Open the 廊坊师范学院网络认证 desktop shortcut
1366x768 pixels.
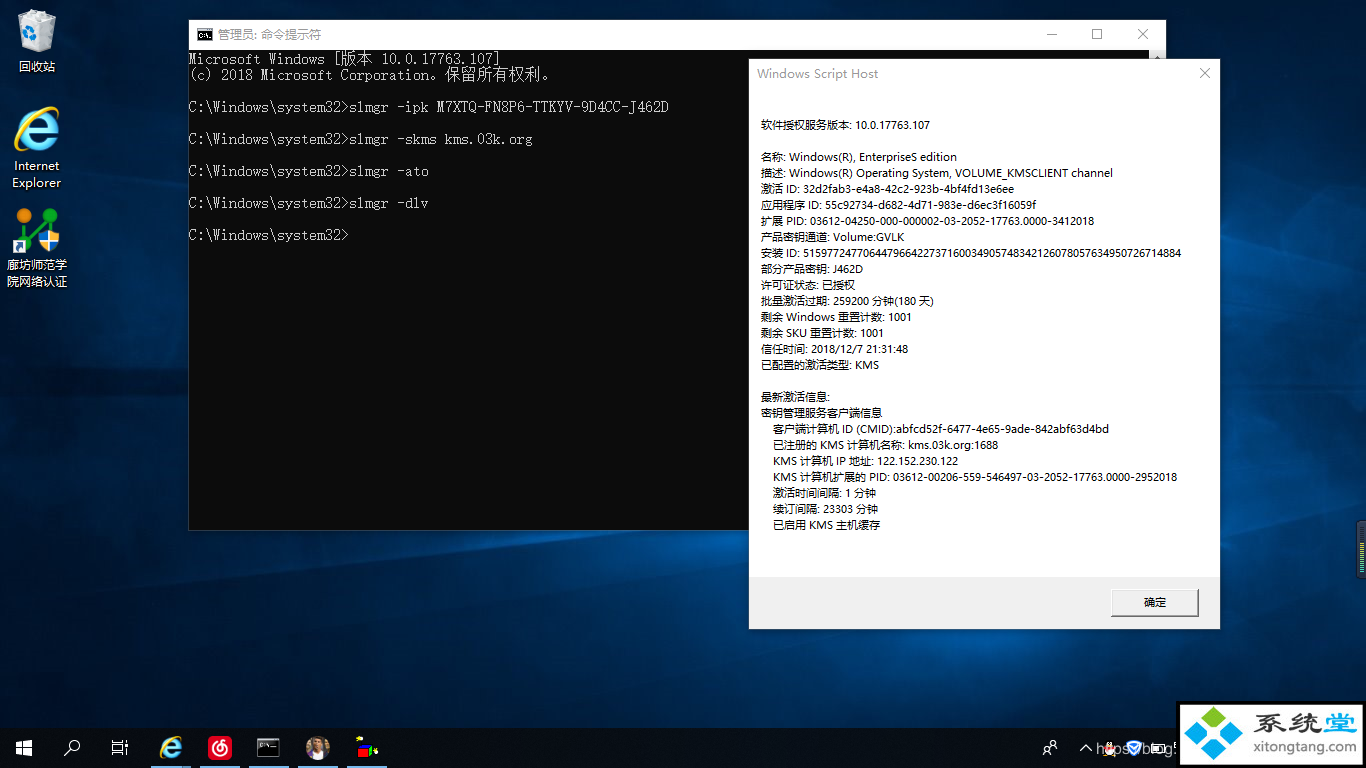pyautogui.click(x=37, y=248)
